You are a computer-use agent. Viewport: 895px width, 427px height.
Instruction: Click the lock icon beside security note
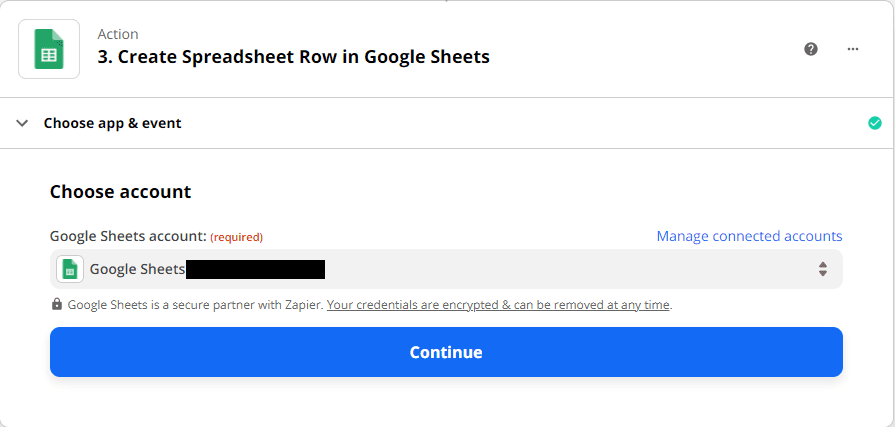[56, 304]
